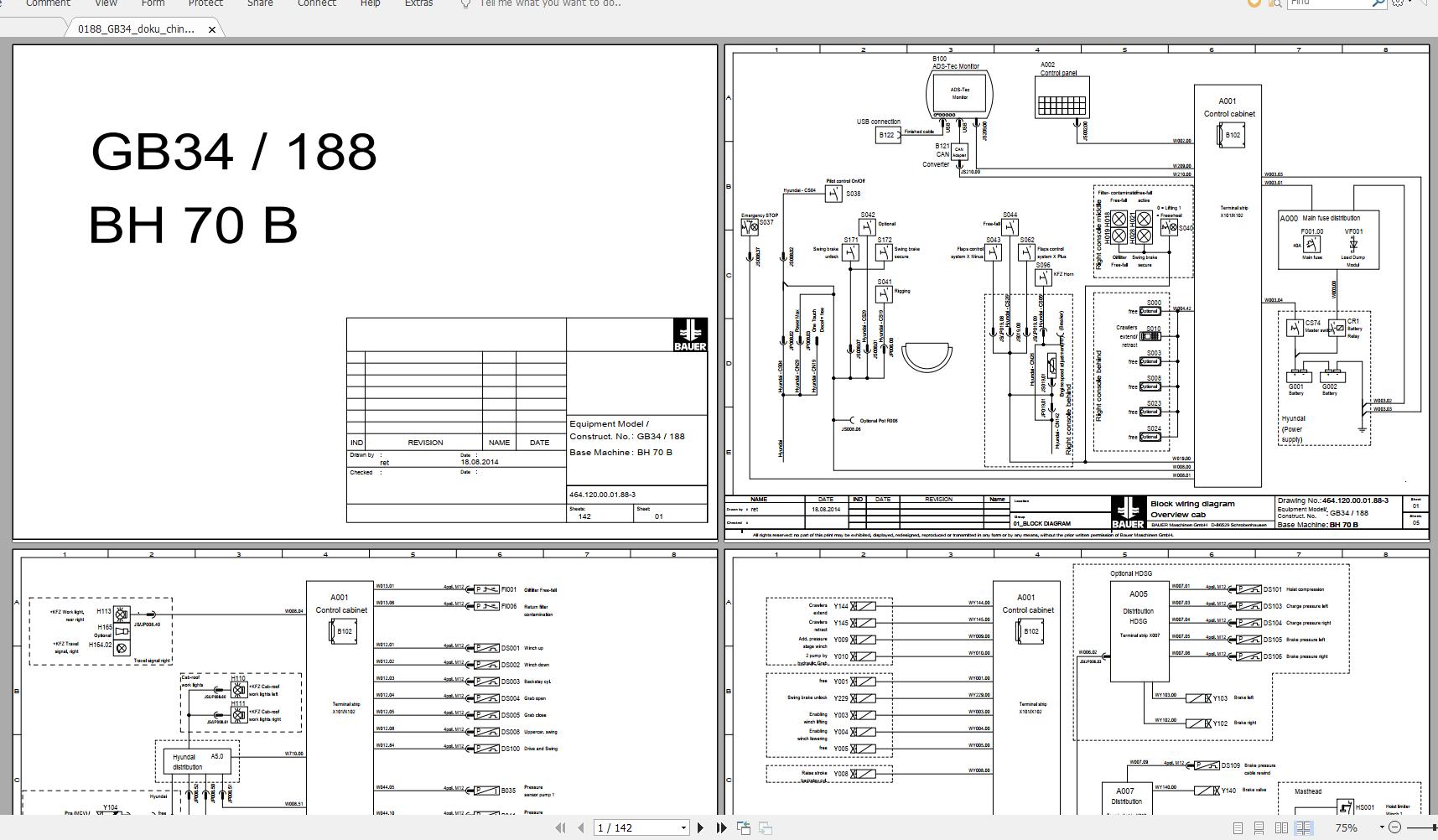Switch to facing page layout
The width and height of the screenshot is (1438, 840).
(1281, 827)
